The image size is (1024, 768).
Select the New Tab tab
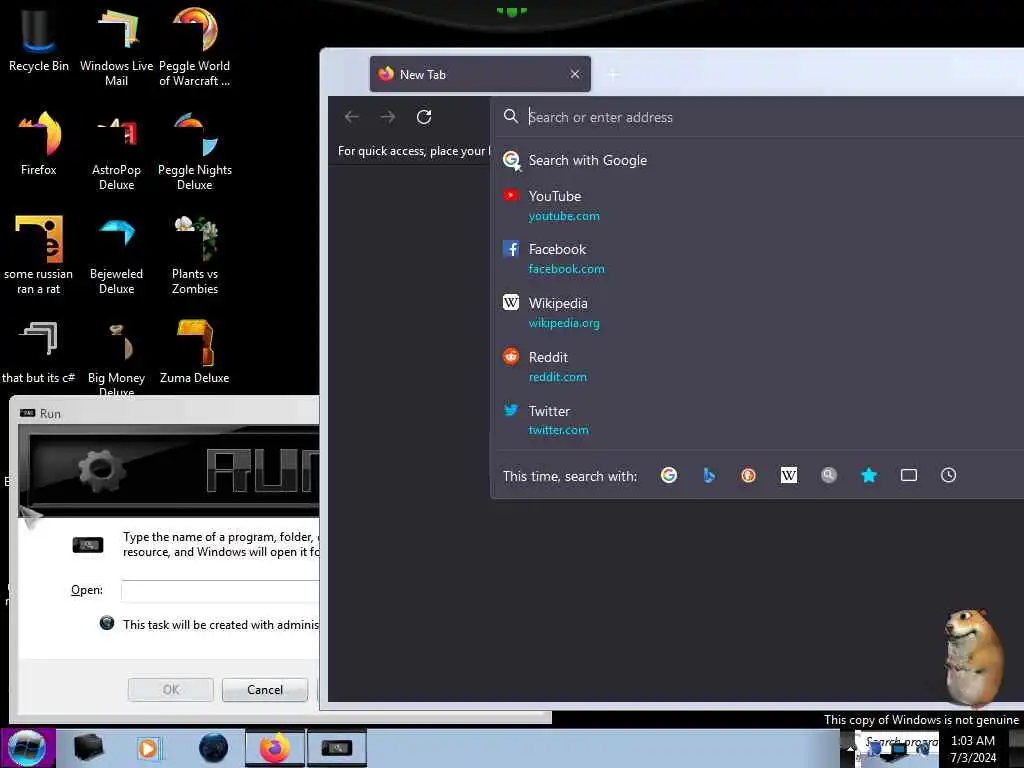[x=480, y=74]
